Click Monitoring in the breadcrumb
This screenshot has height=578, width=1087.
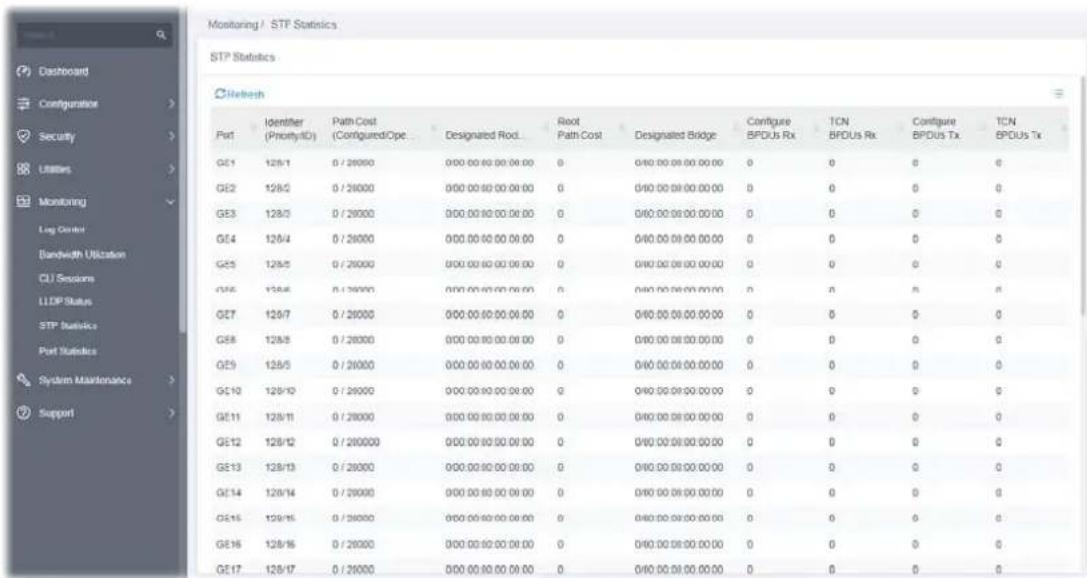coord(232,24)
